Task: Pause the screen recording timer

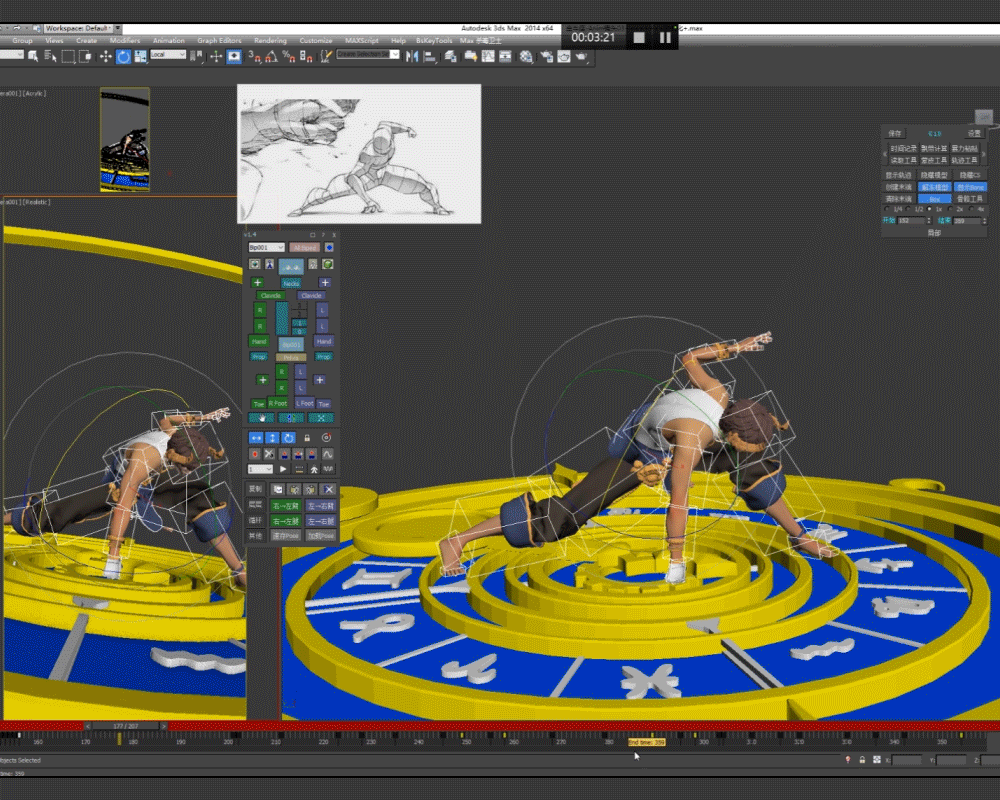Action: [x=665, y=38]
